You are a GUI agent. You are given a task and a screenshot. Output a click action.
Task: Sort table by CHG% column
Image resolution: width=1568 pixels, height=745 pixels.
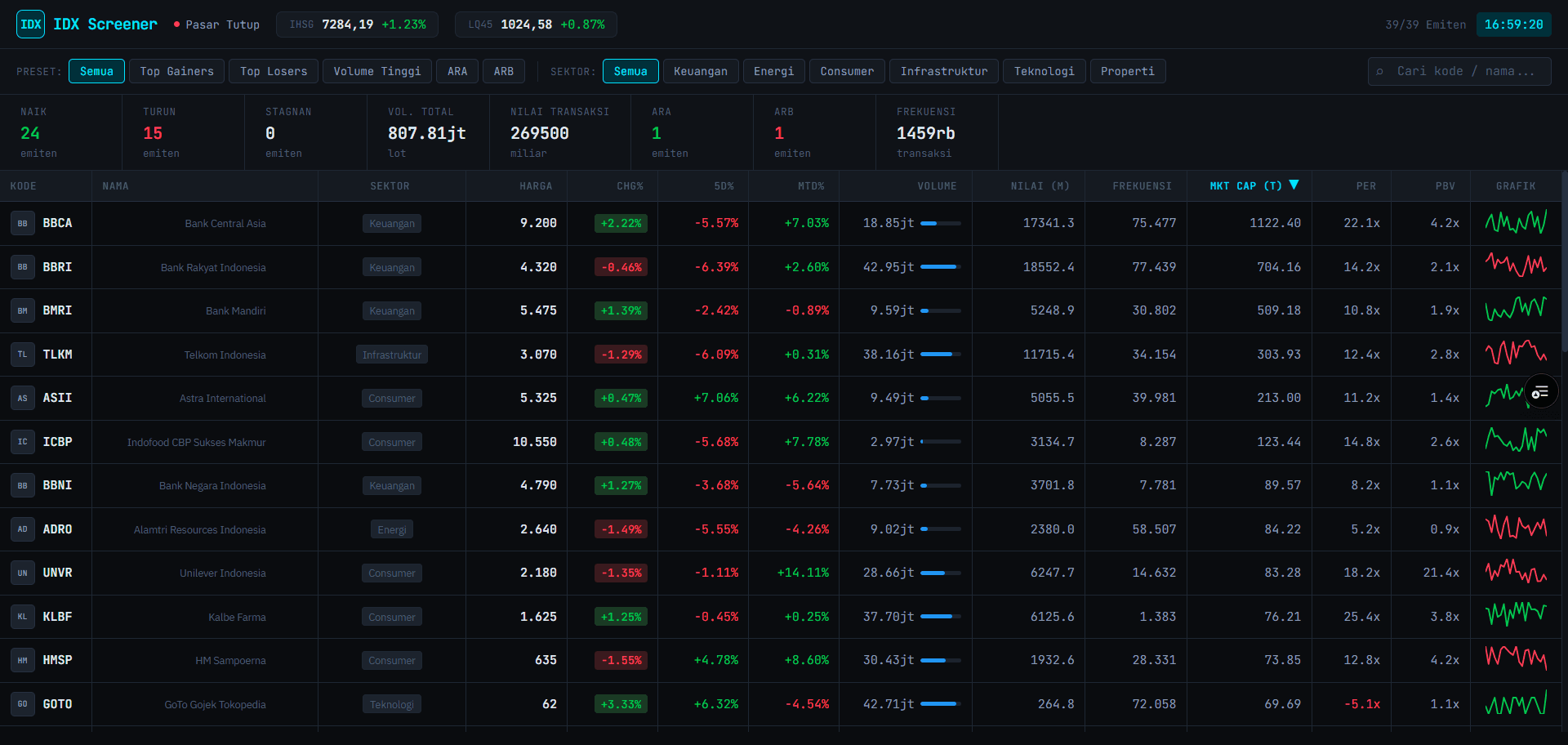pyautogui.click(x=612, y=186)
